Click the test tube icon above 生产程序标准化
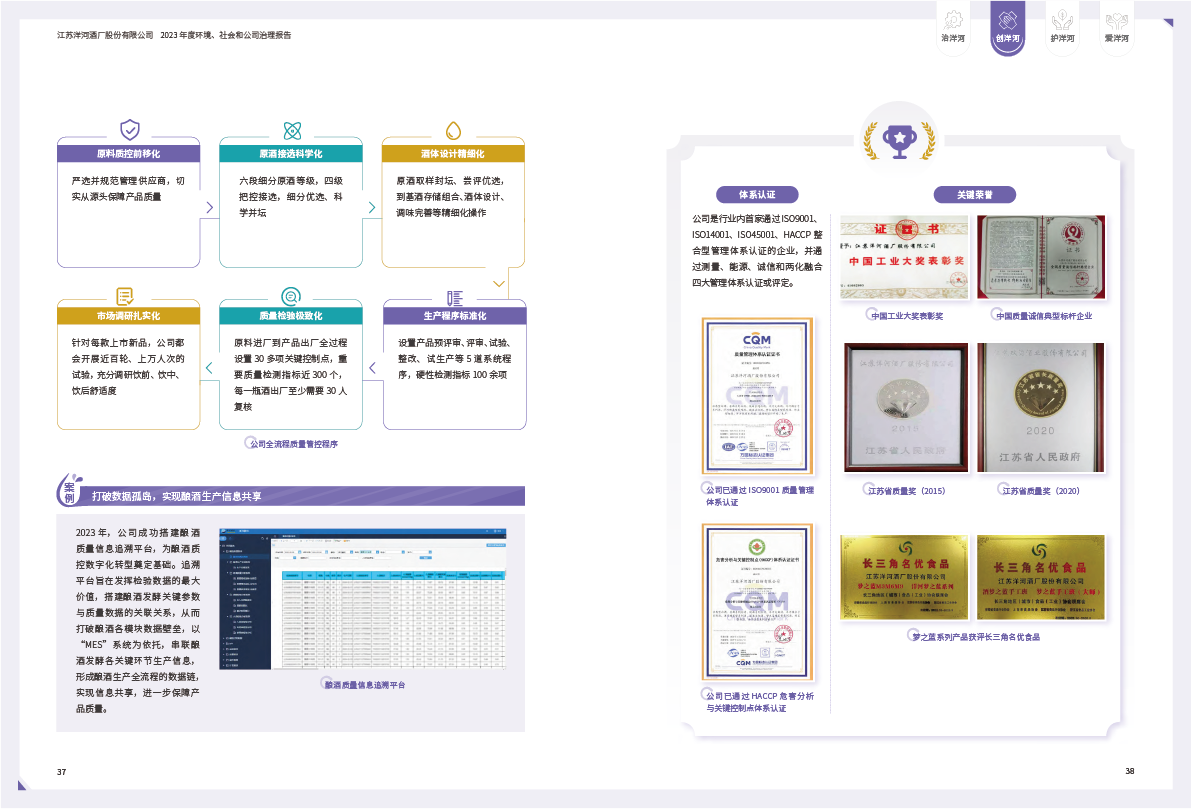 tap(454, 297)
